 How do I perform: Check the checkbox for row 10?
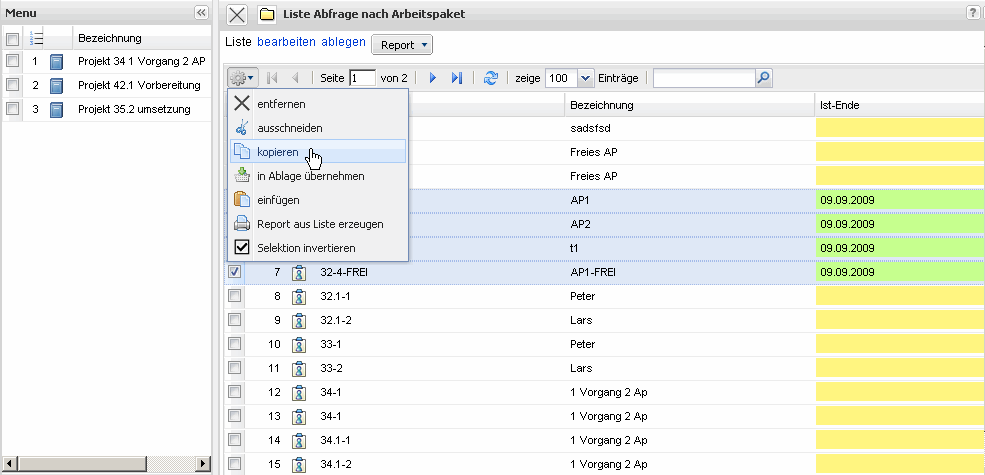pos(234,344)
